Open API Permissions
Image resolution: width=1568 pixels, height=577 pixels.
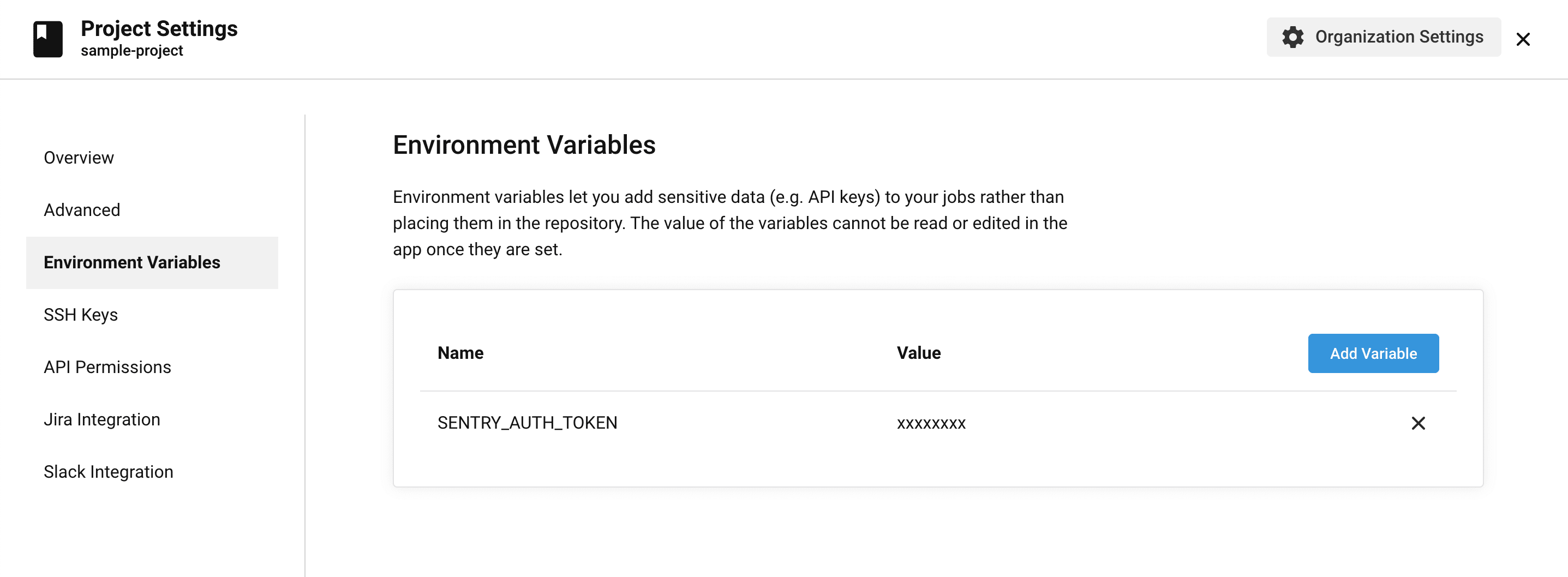coord(107,366)
